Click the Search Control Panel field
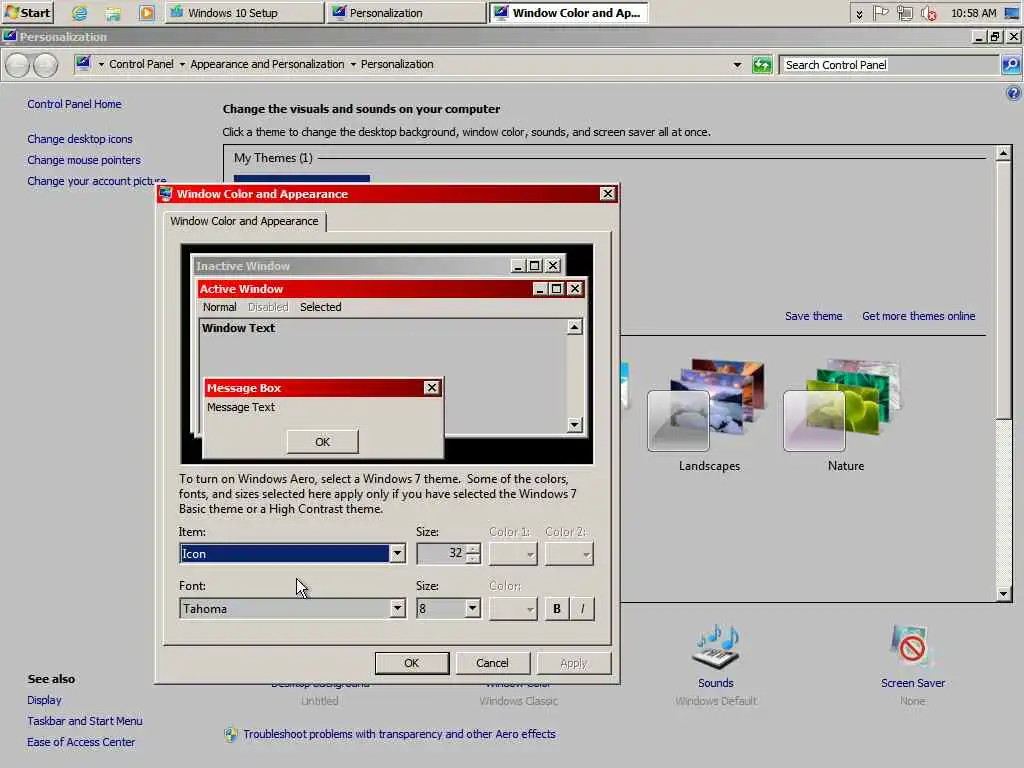The width and height of the screenshot is (1024, 768). click(x=889, y=65)
